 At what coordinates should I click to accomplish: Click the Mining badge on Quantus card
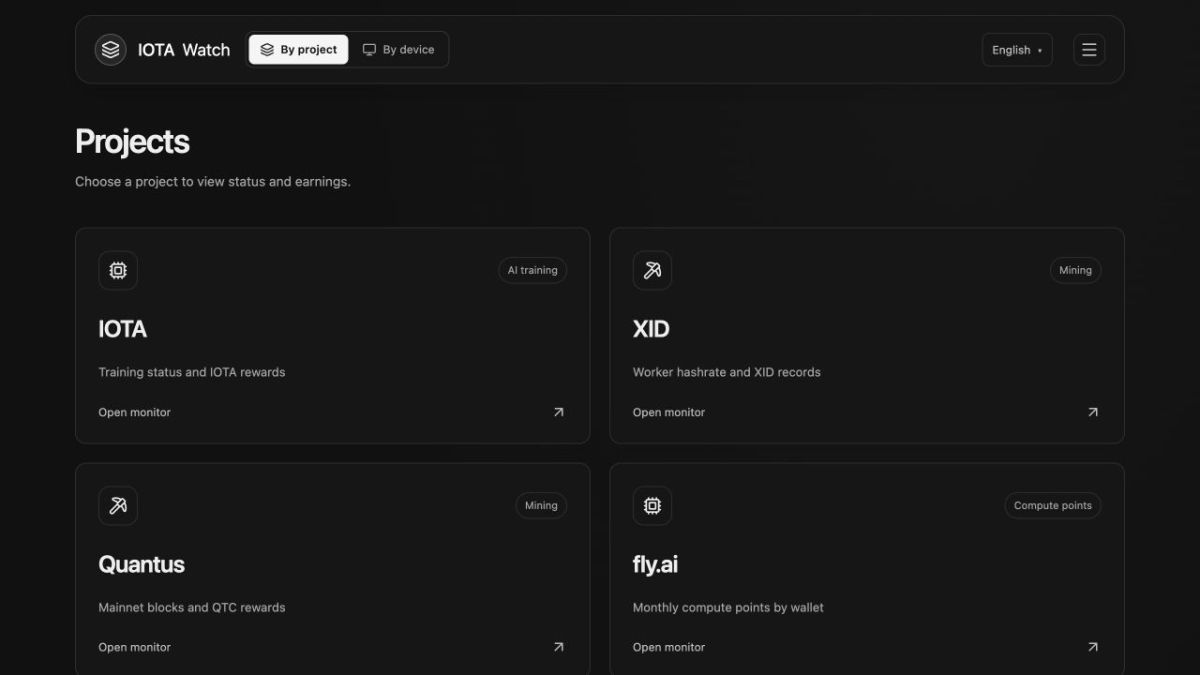[541, 505]
